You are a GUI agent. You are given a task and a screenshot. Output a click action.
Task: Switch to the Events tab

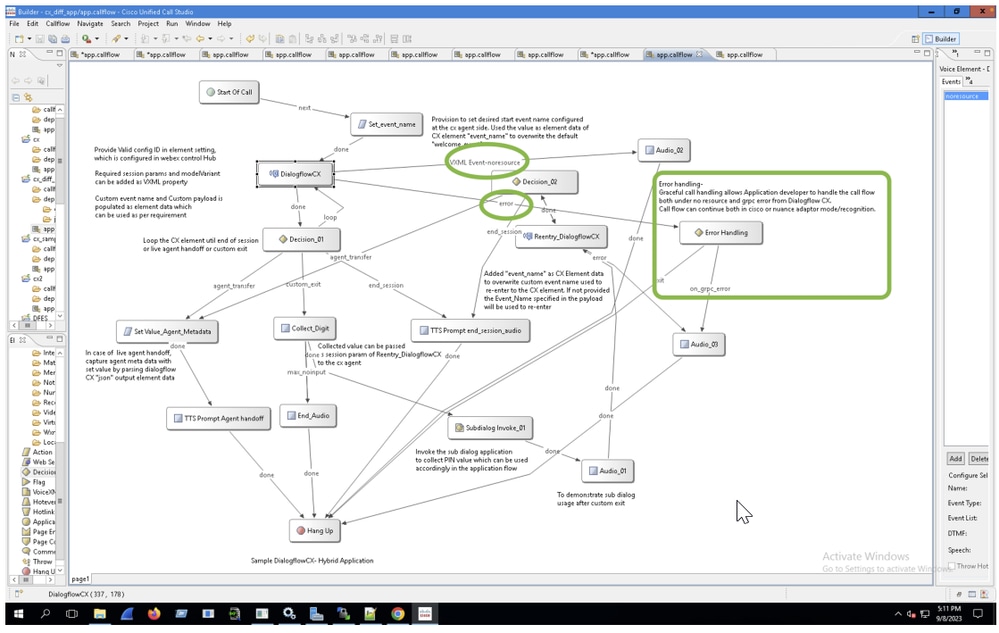tap(951, 82)
